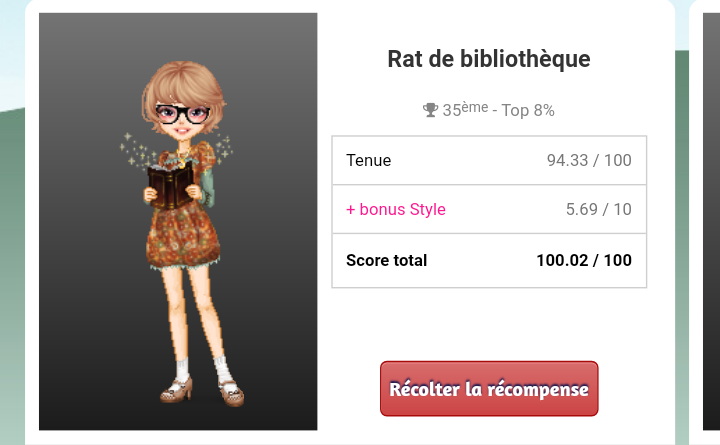The width and height of the screenshot is (720, 445).
Task: Click the avatar's golden necklace
Action: point(183,156)
